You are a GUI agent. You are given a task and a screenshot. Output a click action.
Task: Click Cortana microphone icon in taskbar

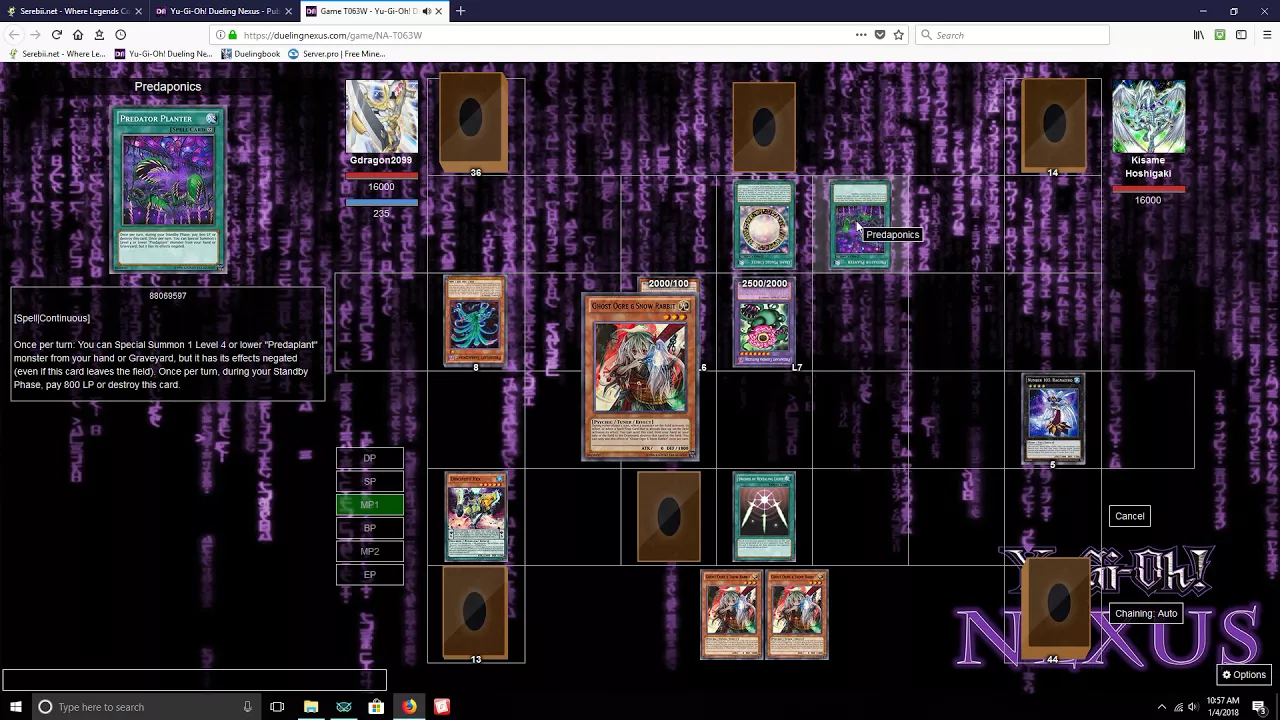pos(247,707)
